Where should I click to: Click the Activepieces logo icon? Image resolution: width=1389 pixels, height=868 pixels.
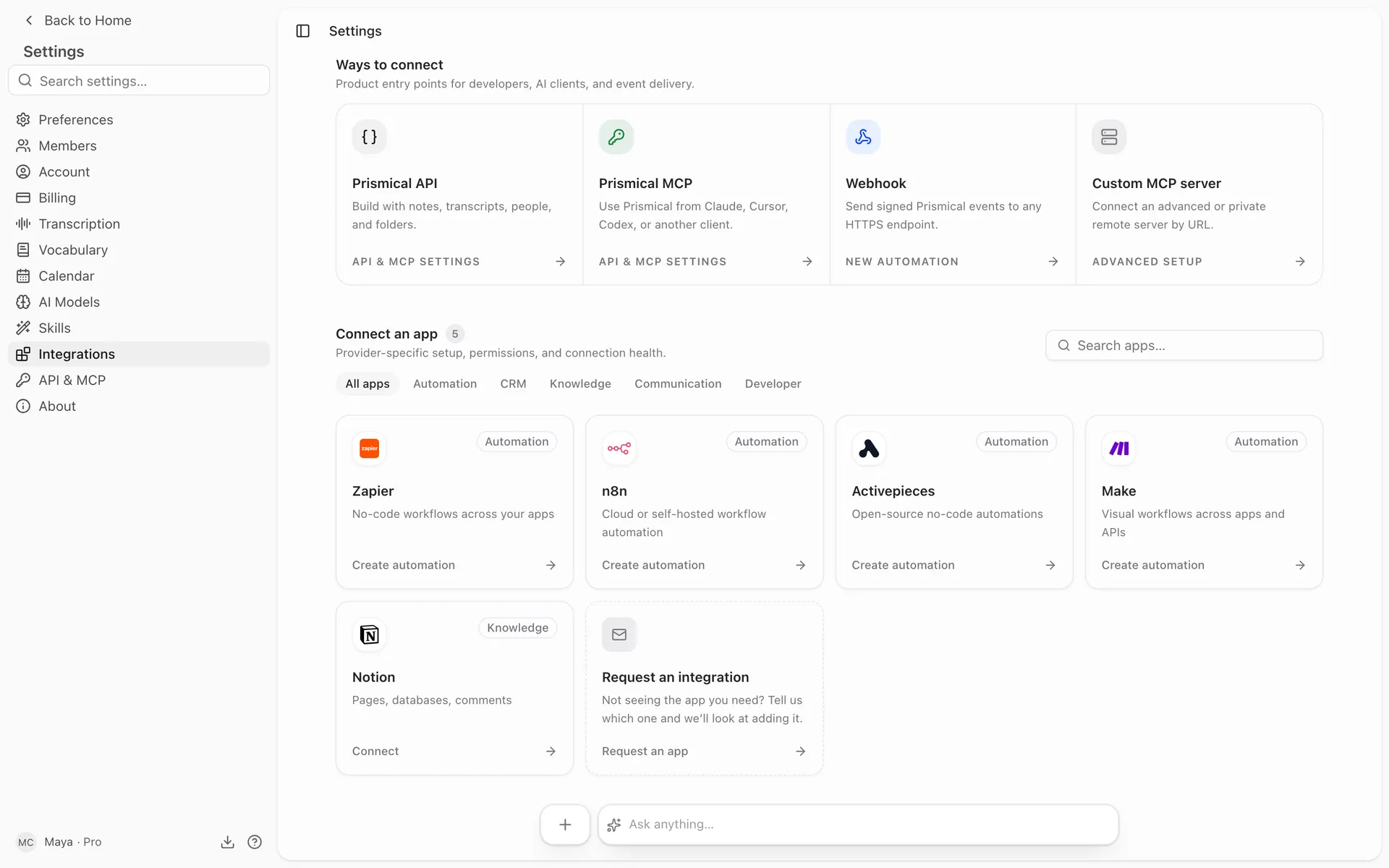click(x=869, y=448)
